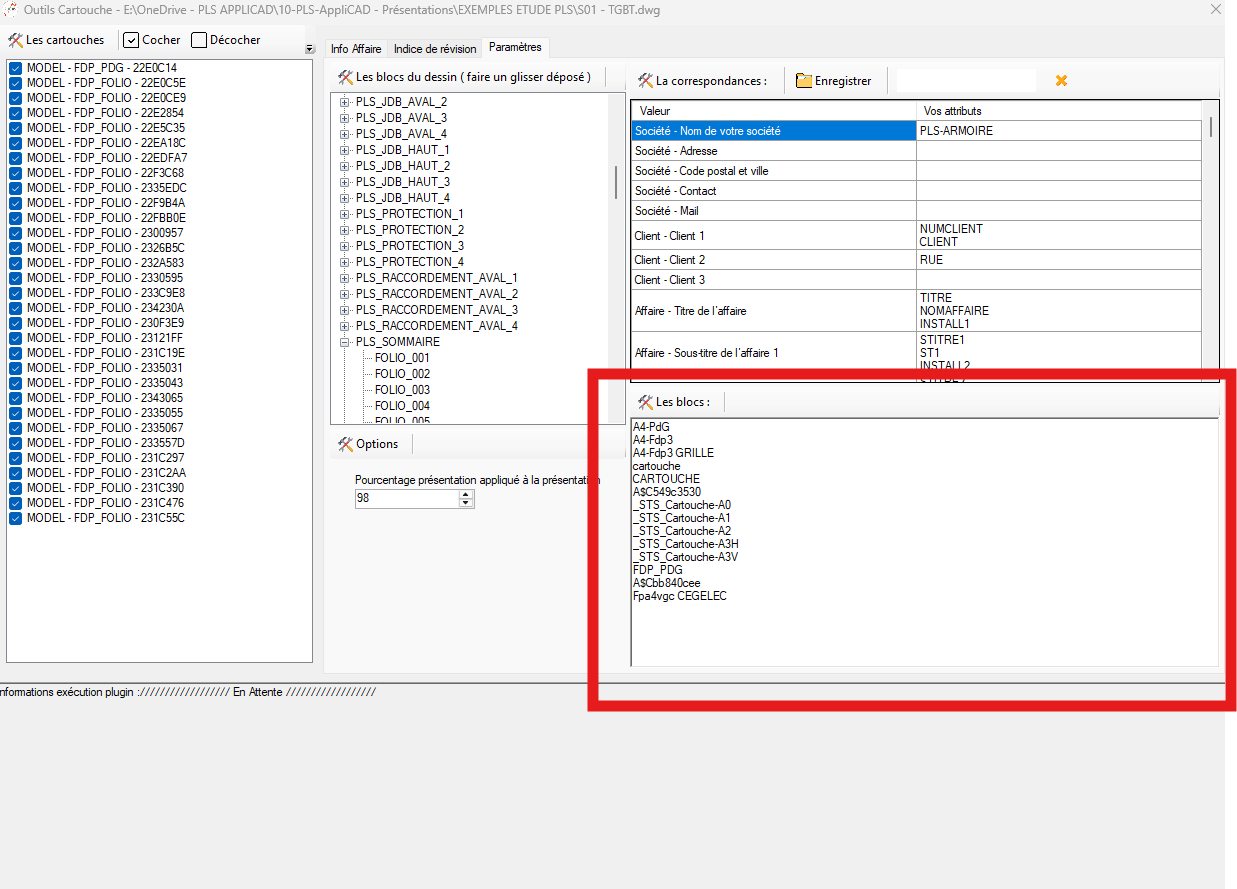Image resolution: width=1237 pixels, height=889 pixels.
Task: Click the application cartouche icon in titlebar
Action: point(12,9)
